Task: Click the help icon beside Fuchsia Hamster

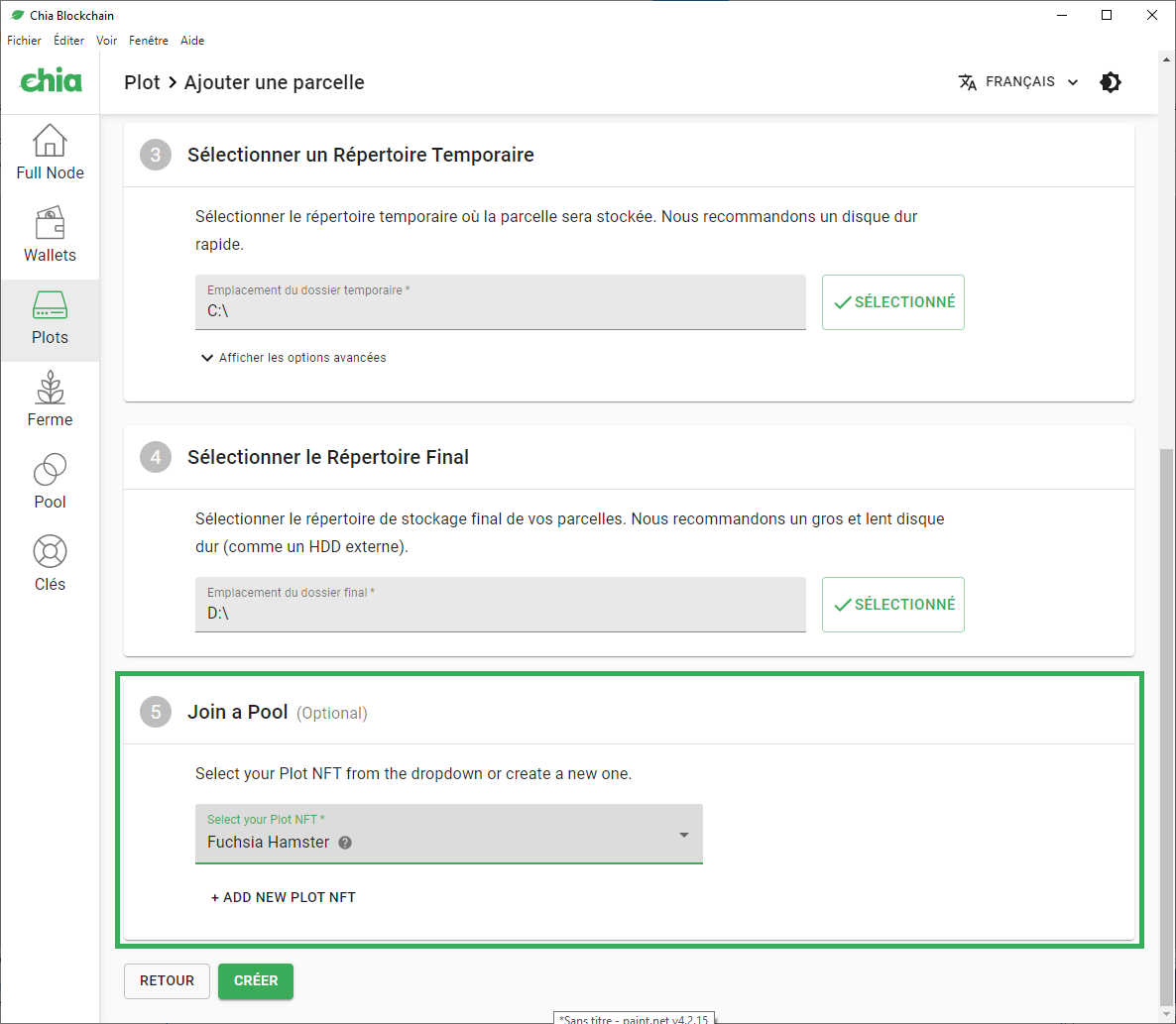Action: tap(345, 843)
